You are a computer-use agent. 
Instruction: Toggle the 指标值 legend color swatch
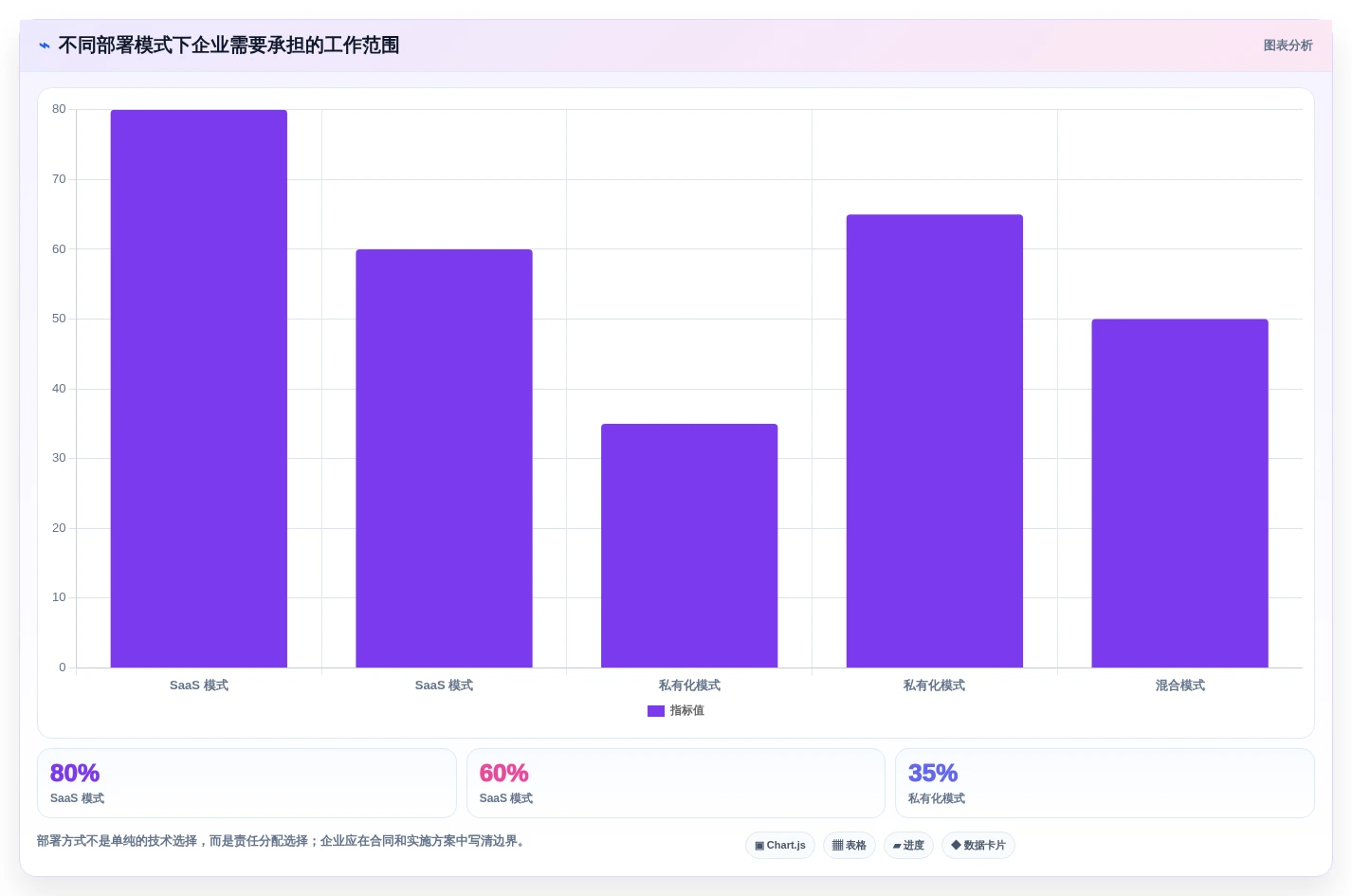coord(656,711)
